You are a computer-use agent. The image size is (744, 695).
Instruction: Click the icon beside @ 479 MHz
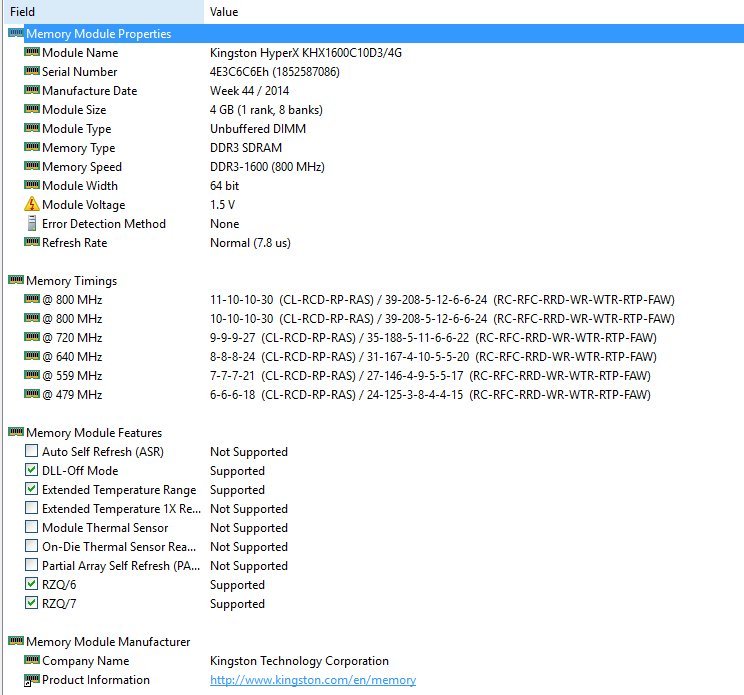point(32,393)
